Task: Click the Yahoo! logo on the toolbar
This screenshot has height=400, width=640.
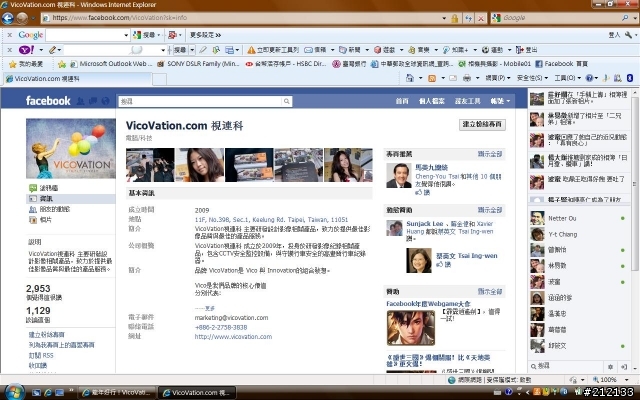Action: point(27,50)
